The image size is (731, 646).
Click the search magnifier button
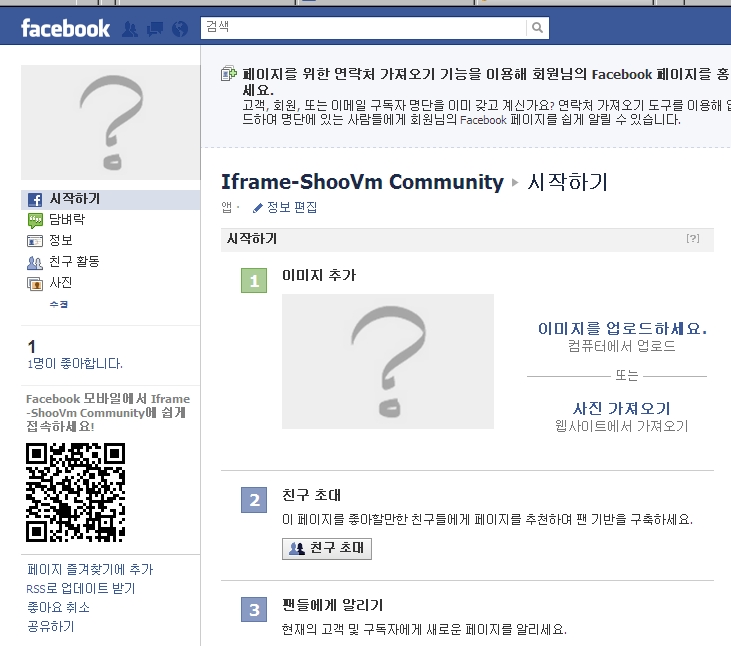coord(538,28)
